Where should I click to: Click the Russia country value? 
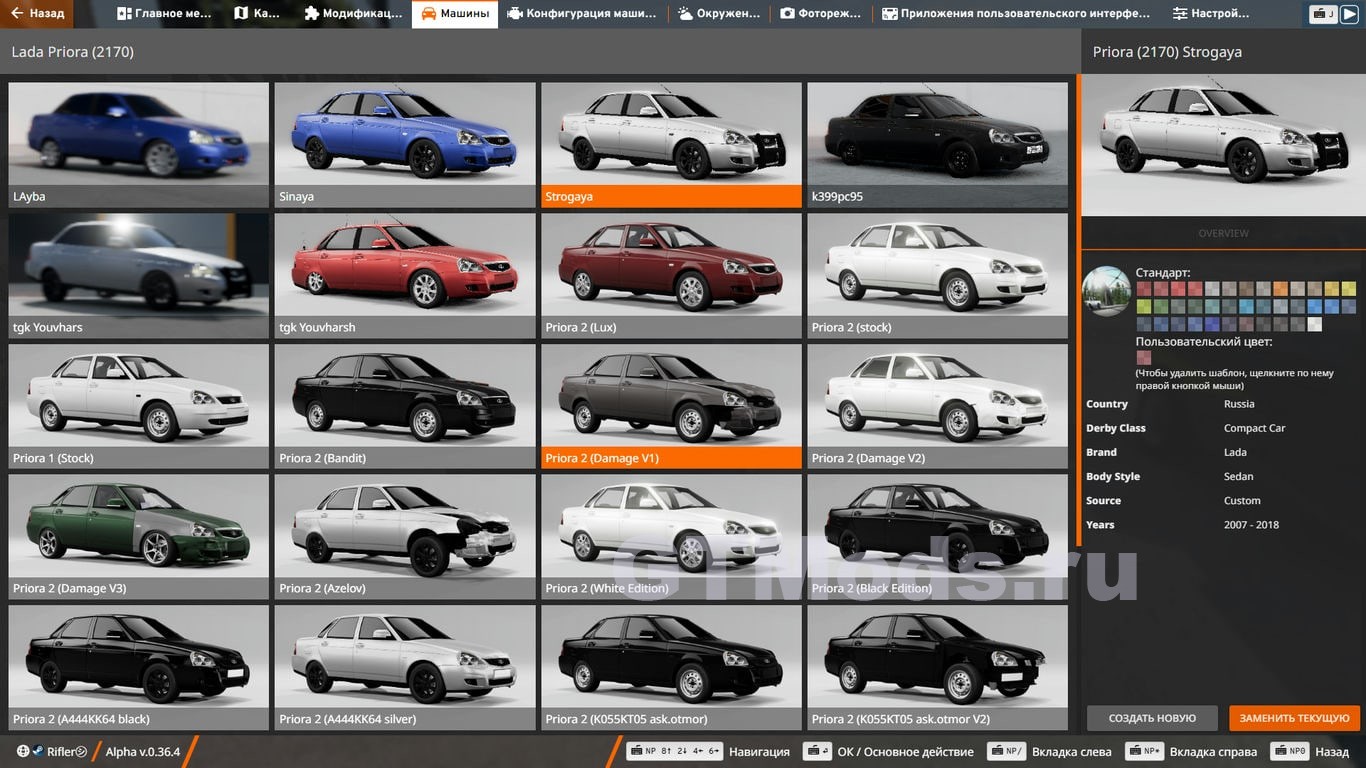(1239, 404)
